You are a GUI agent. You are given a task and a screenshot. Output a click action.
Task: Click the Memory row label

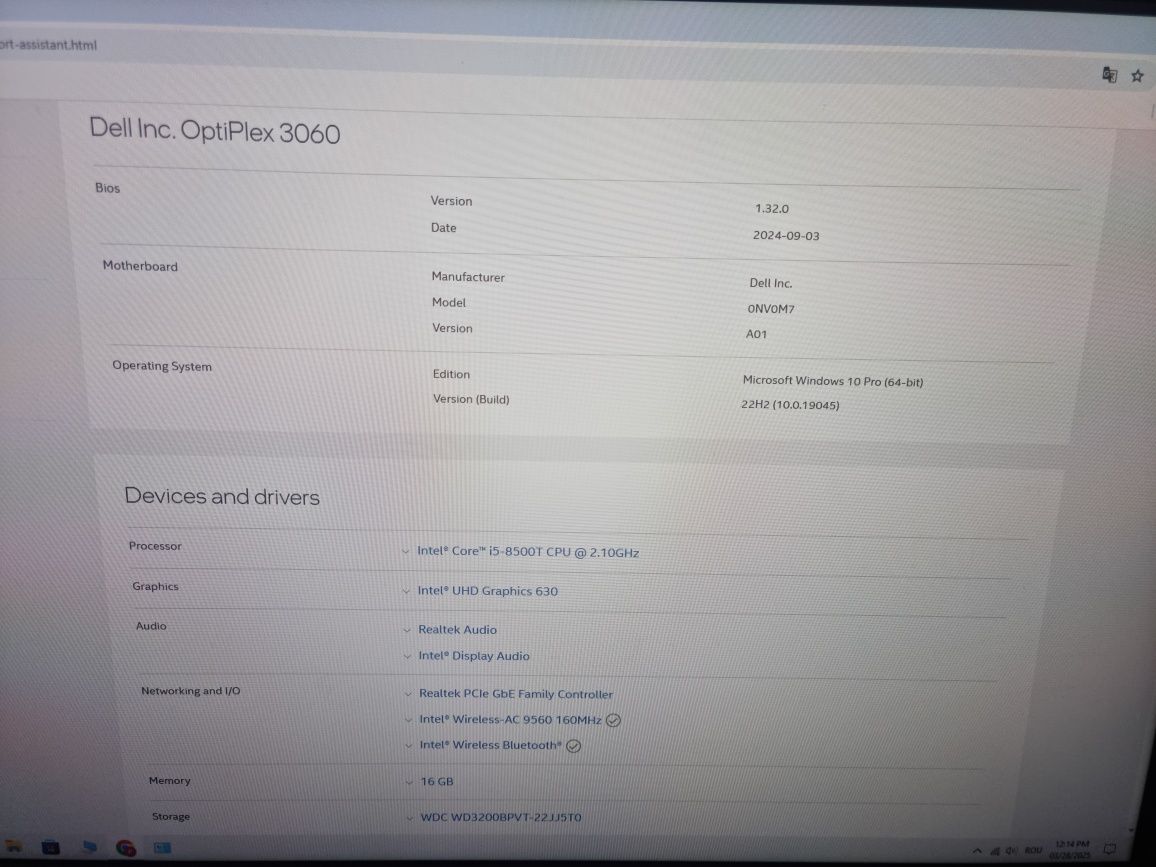tap(170, 781)
